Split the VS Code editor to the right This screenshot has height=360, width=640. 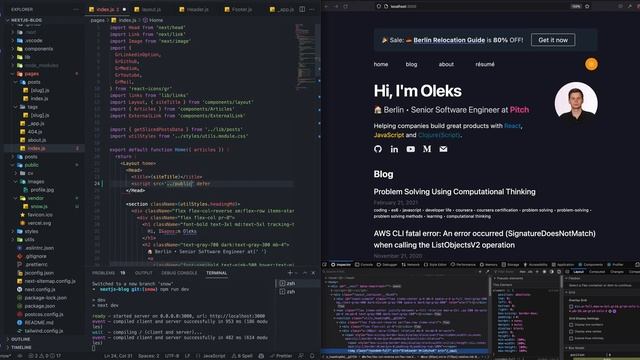click(302, 9)
